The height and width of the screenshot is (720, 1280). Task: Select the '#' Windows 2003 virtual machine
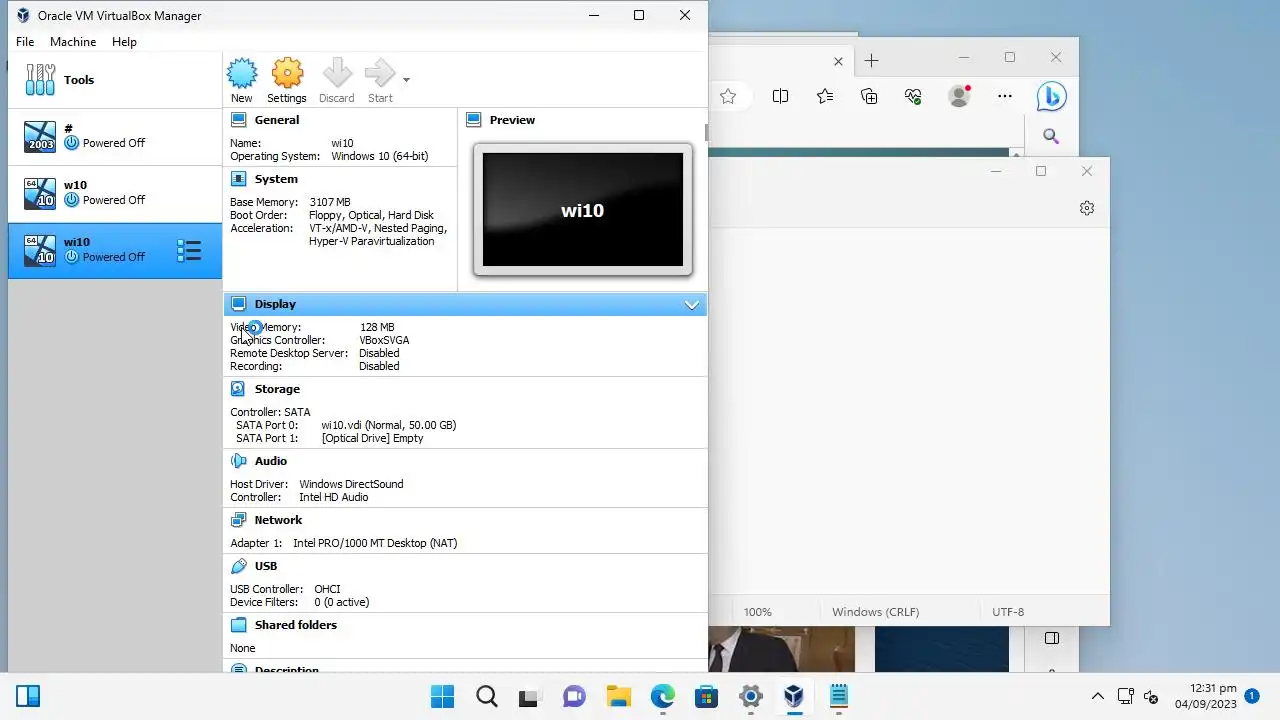115,136
